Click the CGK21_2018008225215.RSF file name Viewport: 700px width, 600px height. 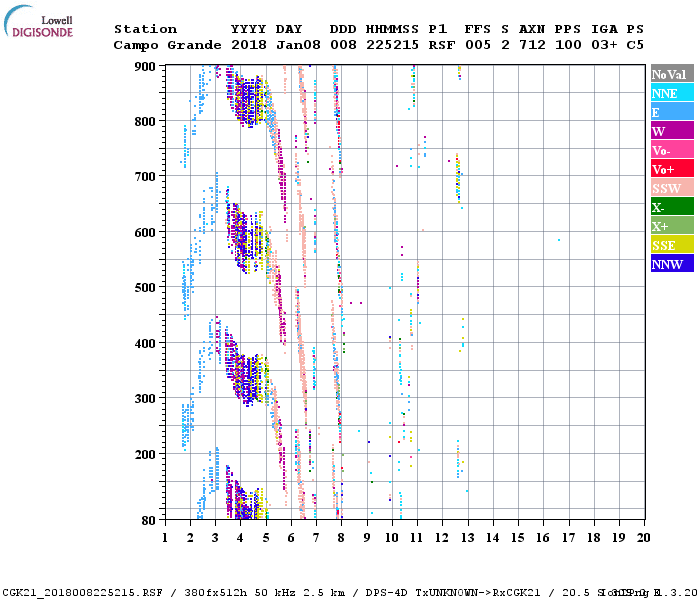tap(83, 593)
